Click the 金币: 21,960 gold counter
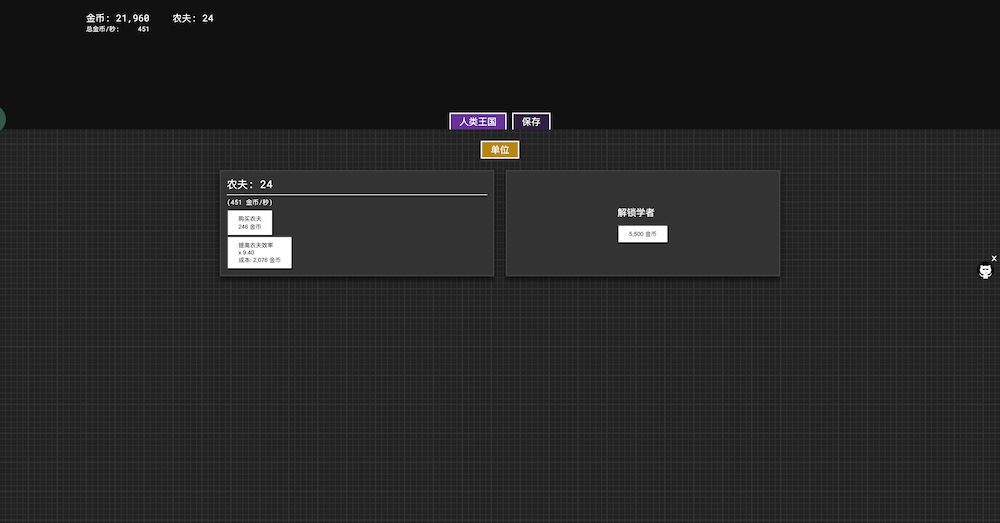1000x523 pixels. [117, 18]
